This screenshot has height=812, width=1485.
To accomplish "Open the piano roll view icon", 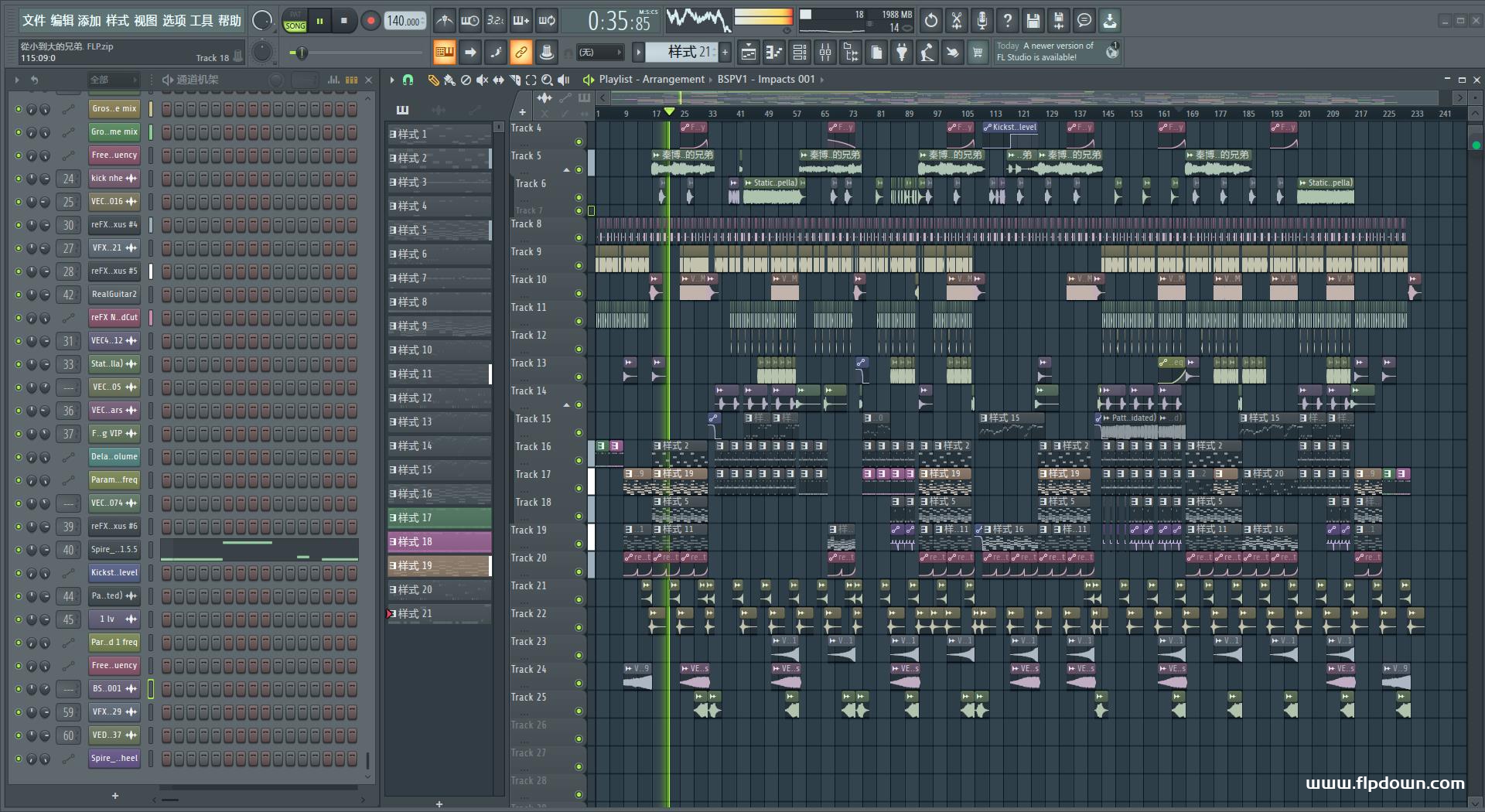I will [774, 53].
